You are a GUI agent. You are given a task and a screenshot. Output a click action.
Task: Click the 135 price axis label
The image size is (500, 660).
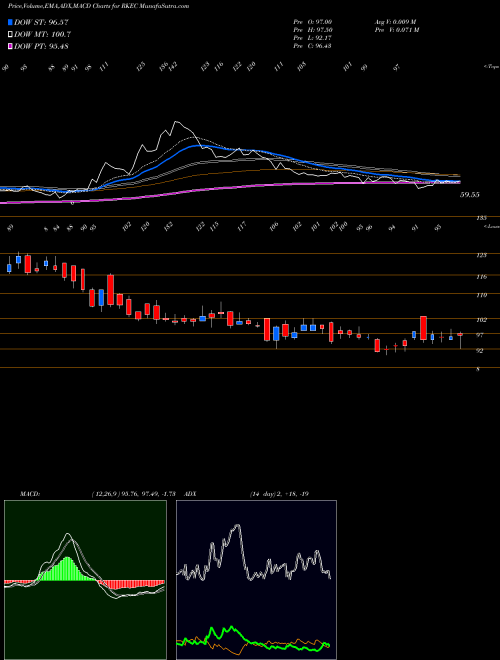pyautogui.click(x=482, y=218)
